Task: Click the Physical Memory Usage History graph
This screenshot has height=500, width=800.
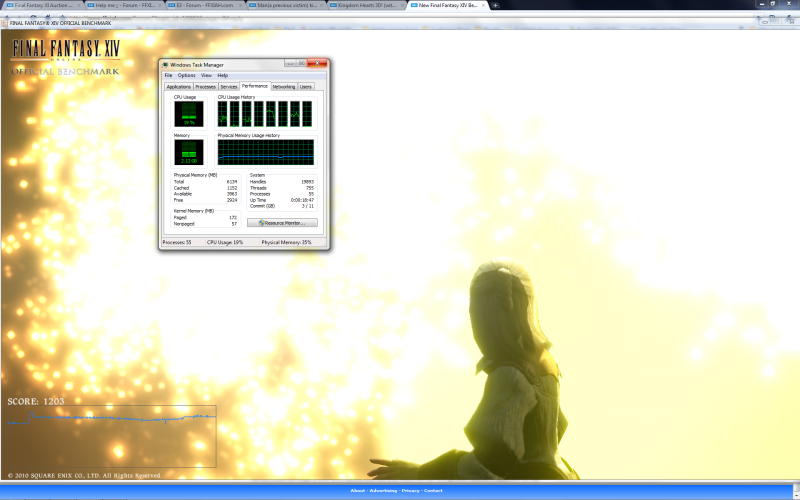Action: click(x=266, y=152)
